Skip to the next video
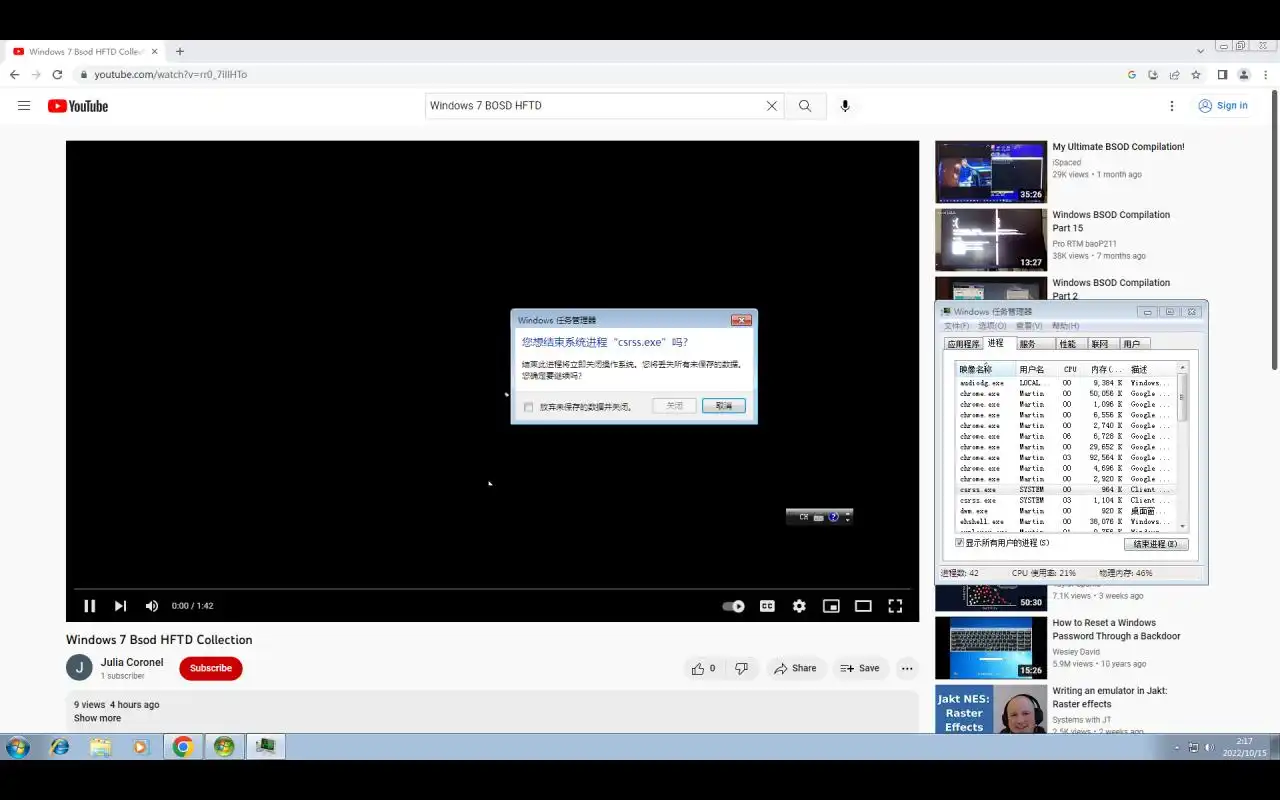Viewport: 1280px width, 800px height. click(x=120, y=606)
